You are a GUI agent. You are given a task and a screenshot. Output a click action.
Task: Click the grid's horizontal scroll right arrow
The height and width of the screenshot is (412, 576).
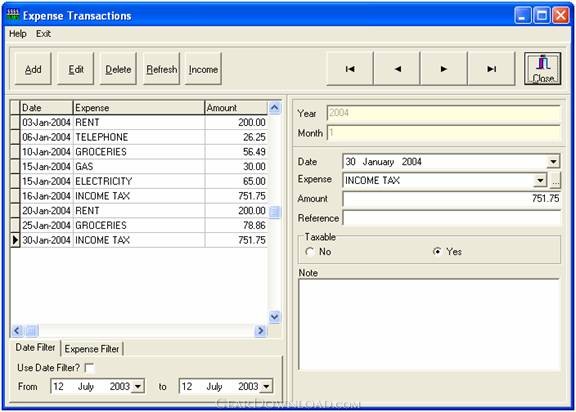[x=260, y=331]
